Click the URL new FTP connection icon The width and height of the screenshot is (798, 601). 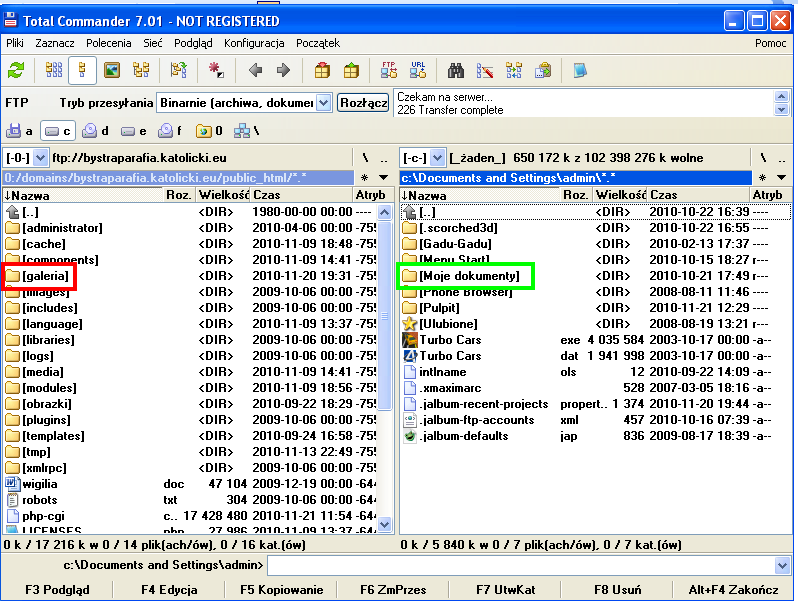click(418, 70)
